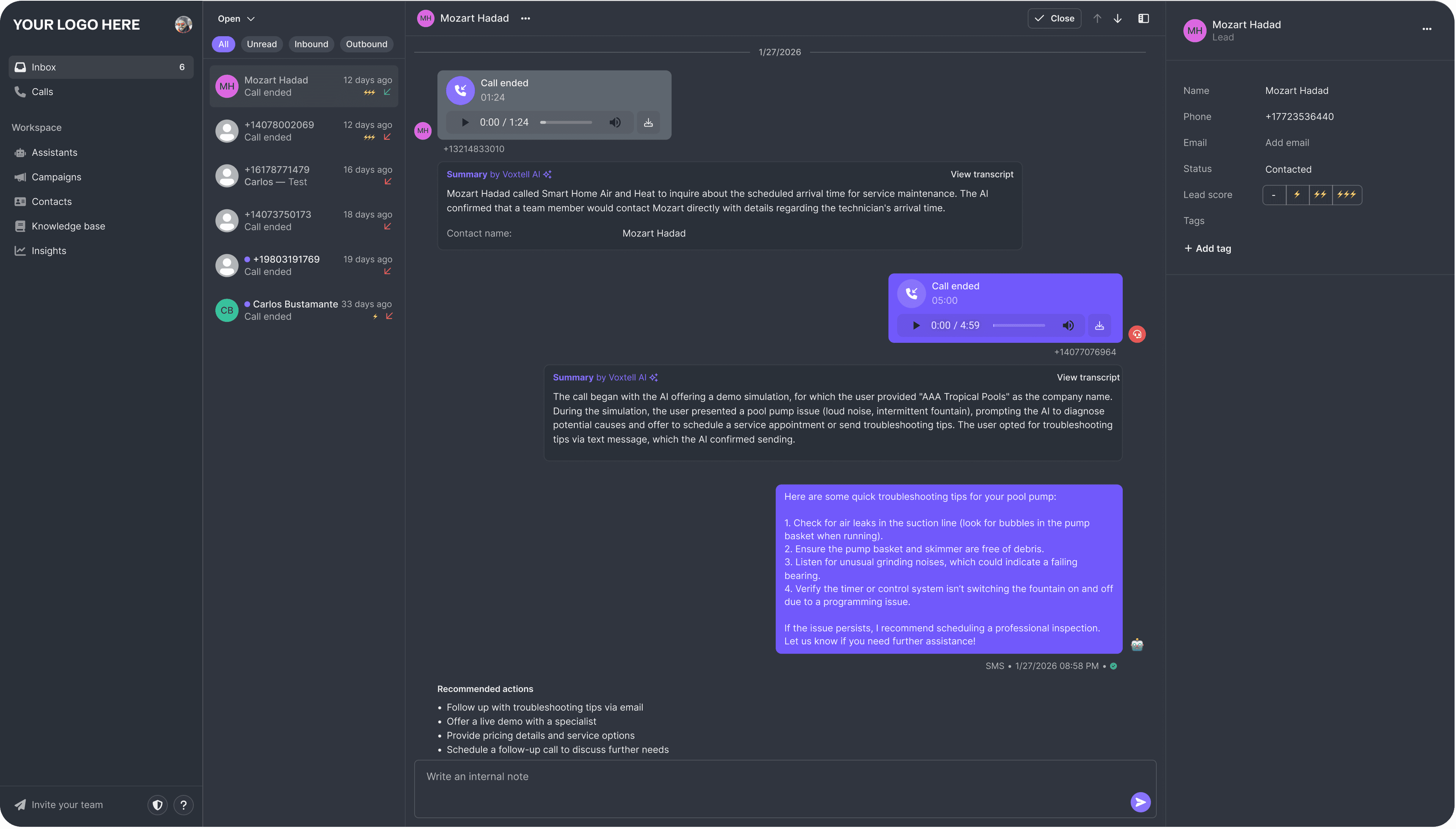1456x829 pixels.
Task: Open the Campaigns panel
Action: click(x=56, y=177)
